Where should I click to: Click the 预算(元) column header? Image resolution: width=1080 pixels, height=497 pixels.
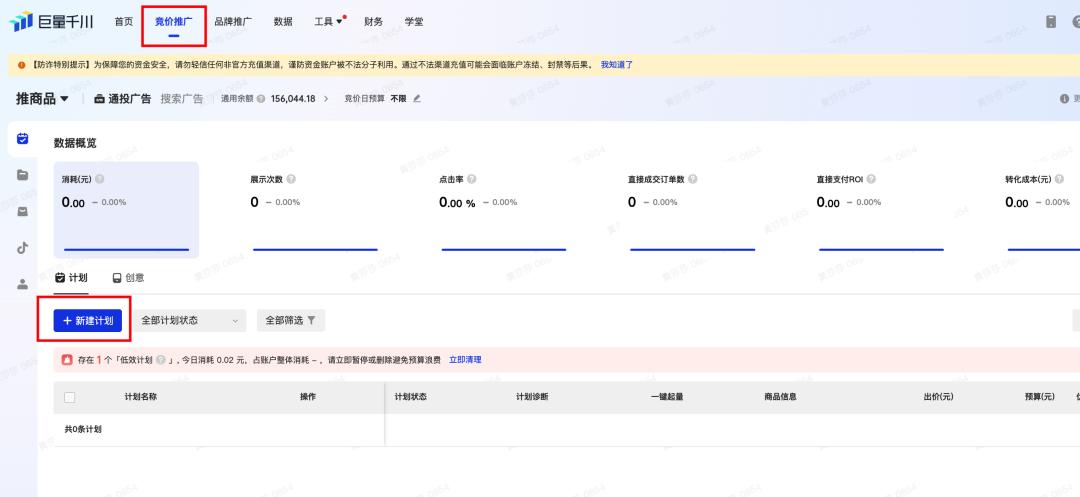[1039, 397]
